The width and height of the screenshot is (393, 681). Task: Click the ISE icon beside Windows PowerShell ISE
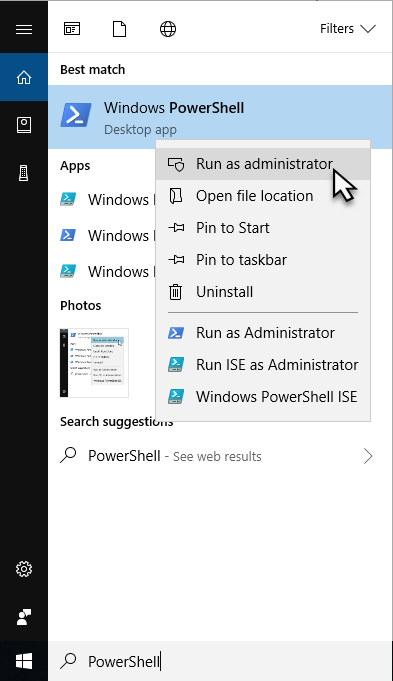click(x=176, y=397)
